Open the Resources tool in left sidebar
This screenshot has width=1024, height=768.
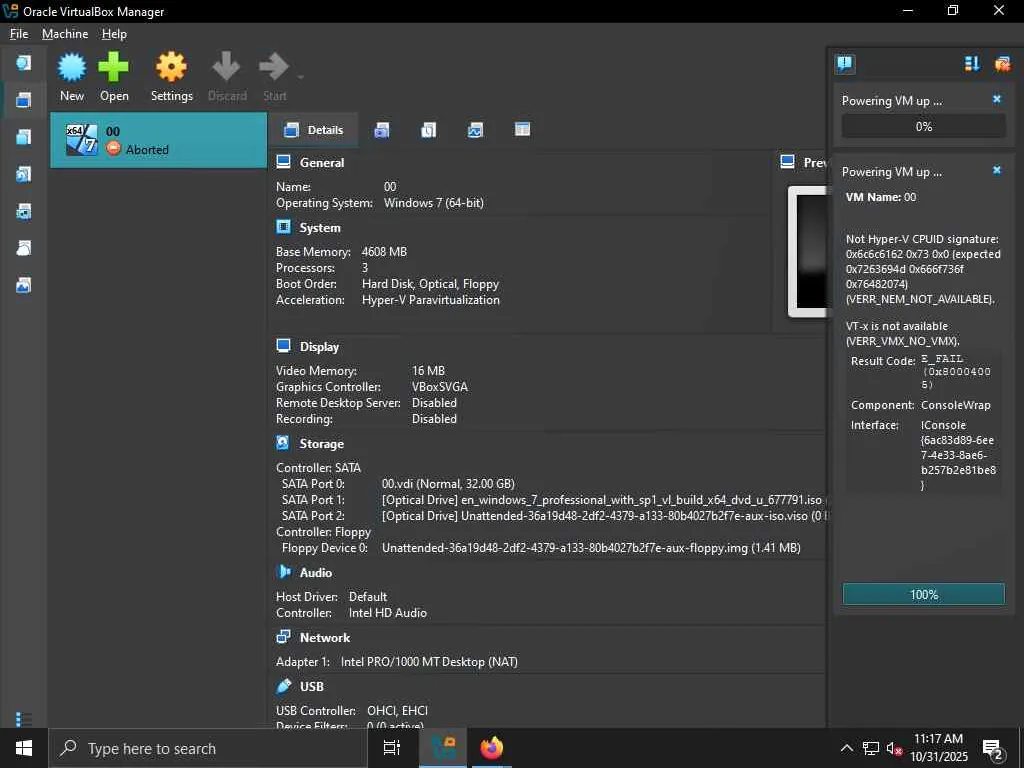[x=24, y=285]
